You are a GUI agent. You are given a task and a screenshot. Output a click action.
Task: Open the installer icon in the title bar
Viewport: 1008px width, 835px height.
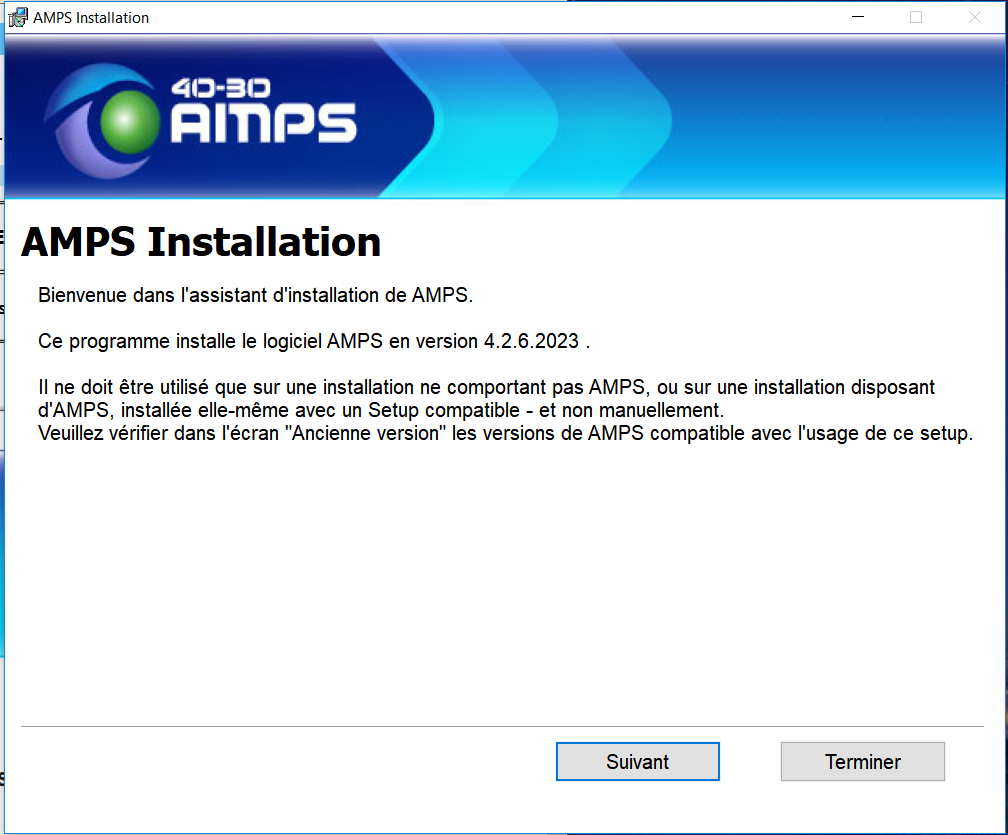(17, 17)
